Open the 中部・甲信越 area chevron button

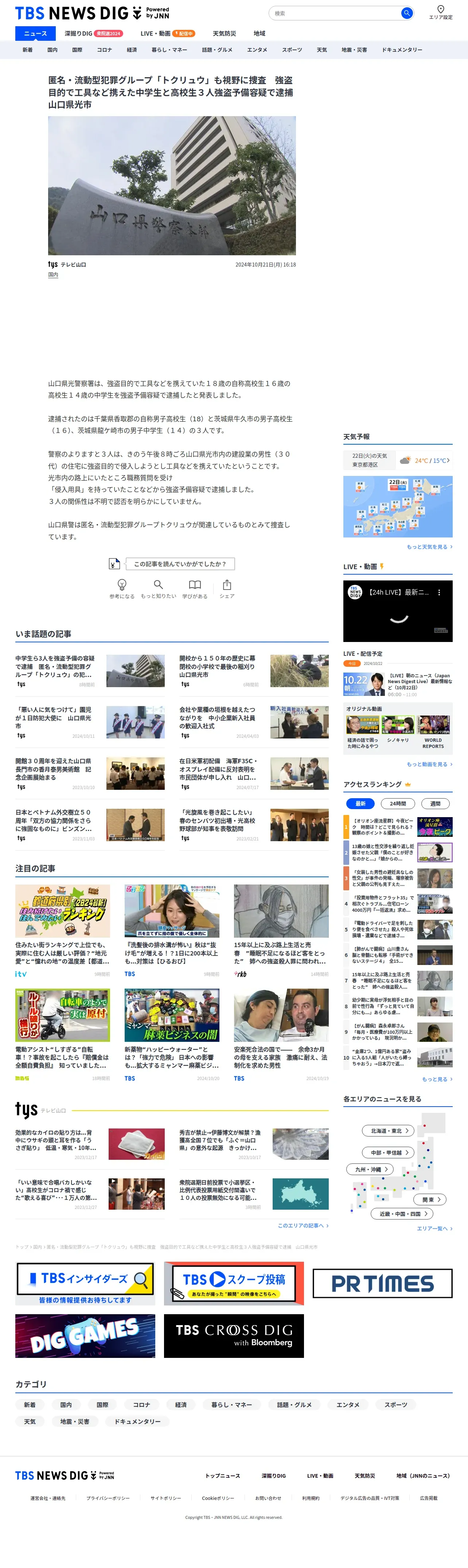(x=389, y=1152)
